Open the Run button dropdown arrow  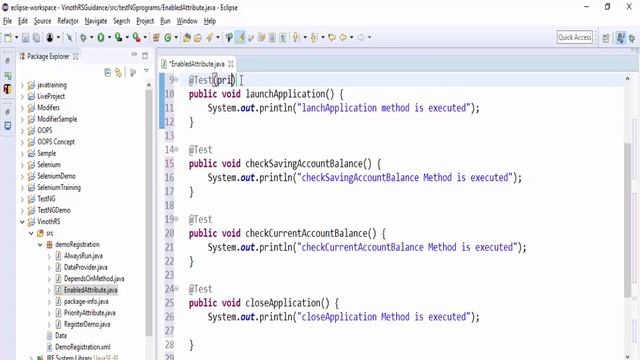pyautogui.click(x=109, y=38)
